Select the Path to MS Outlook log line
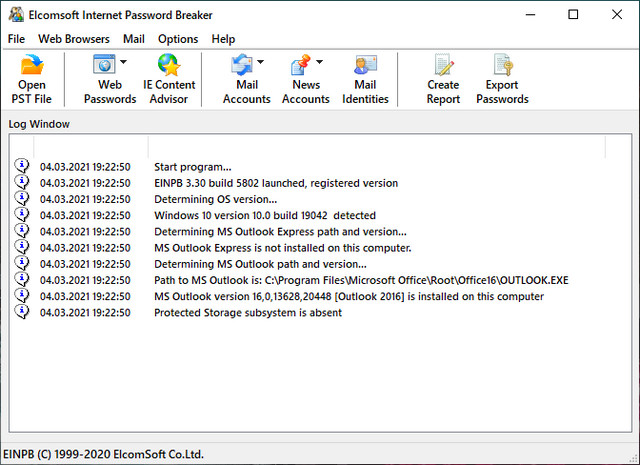The image size is (640, 465). [x=360, y=280]
